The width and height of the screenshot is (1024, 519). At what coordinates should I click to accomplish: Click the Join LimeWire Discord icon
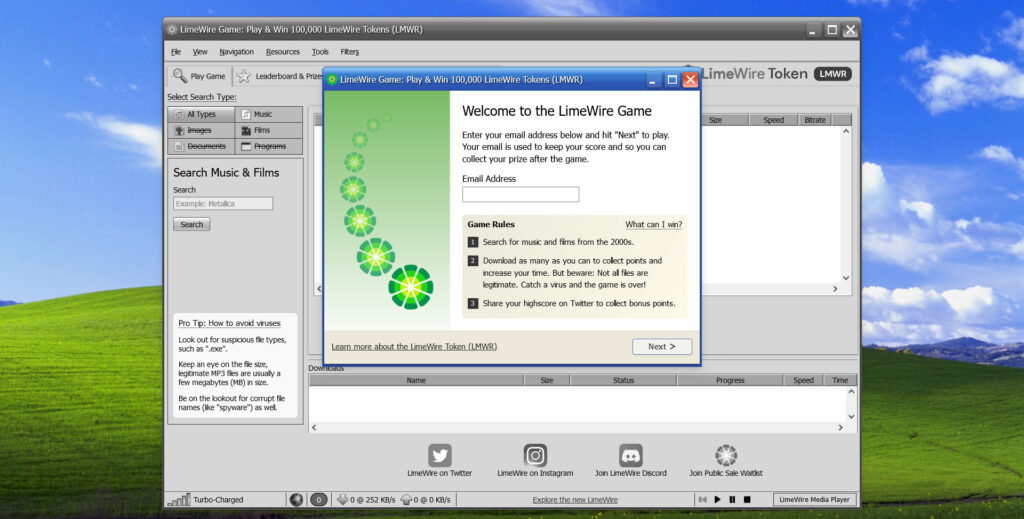[x=631, y=455]
